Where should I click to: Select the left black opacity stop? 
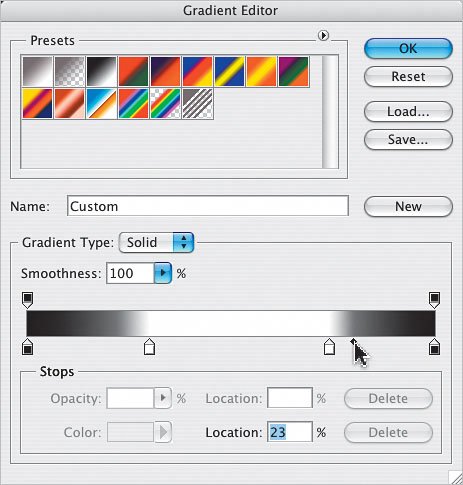click(x=27, y=300)
